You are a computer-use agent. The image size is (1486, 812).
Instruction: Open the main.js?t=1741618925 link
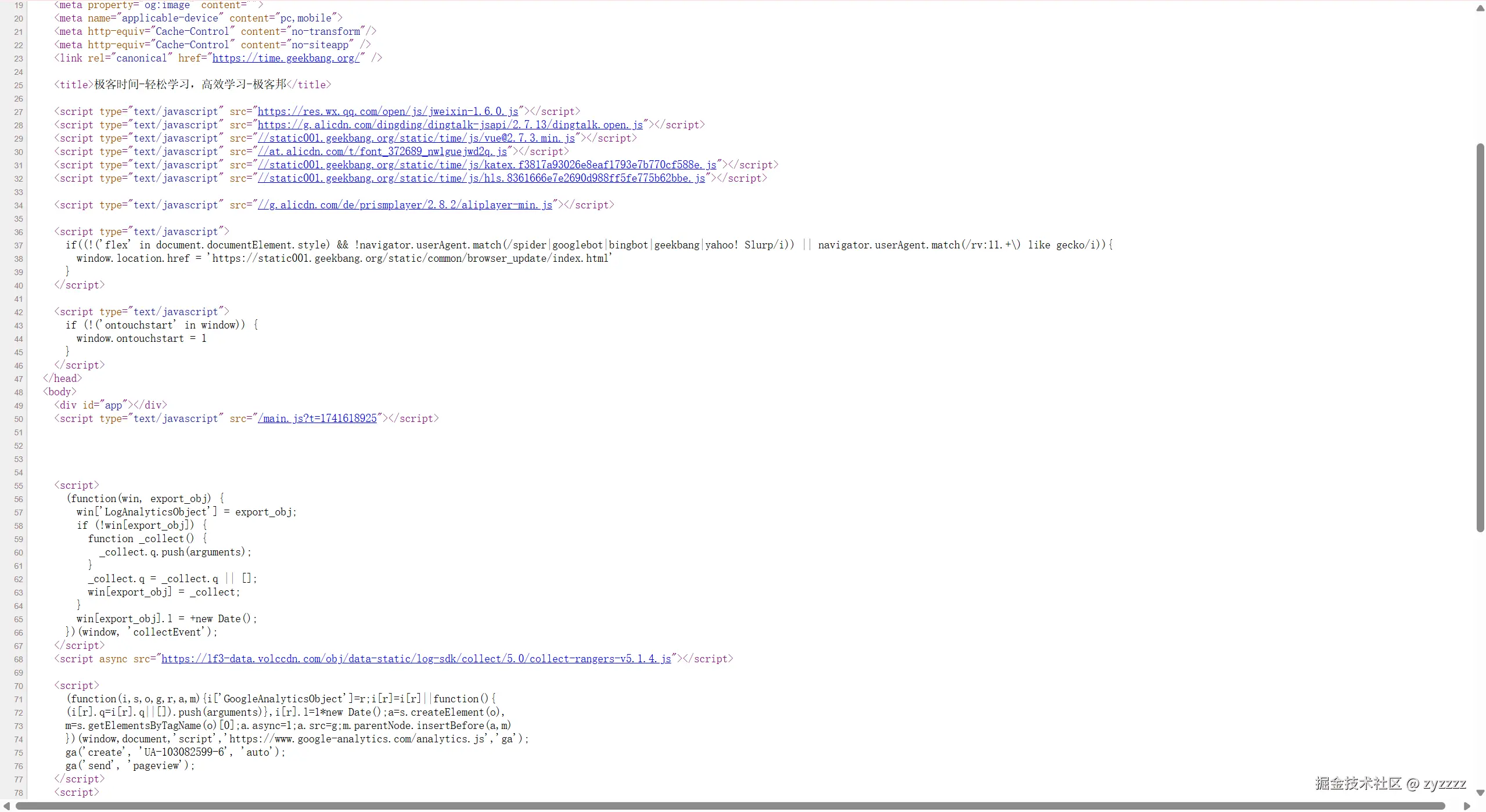click(318, 418)
